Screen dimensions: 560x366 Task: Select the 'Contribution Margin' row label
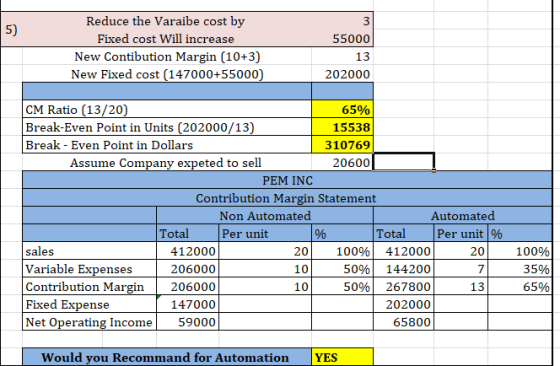[x=89, y=286]
